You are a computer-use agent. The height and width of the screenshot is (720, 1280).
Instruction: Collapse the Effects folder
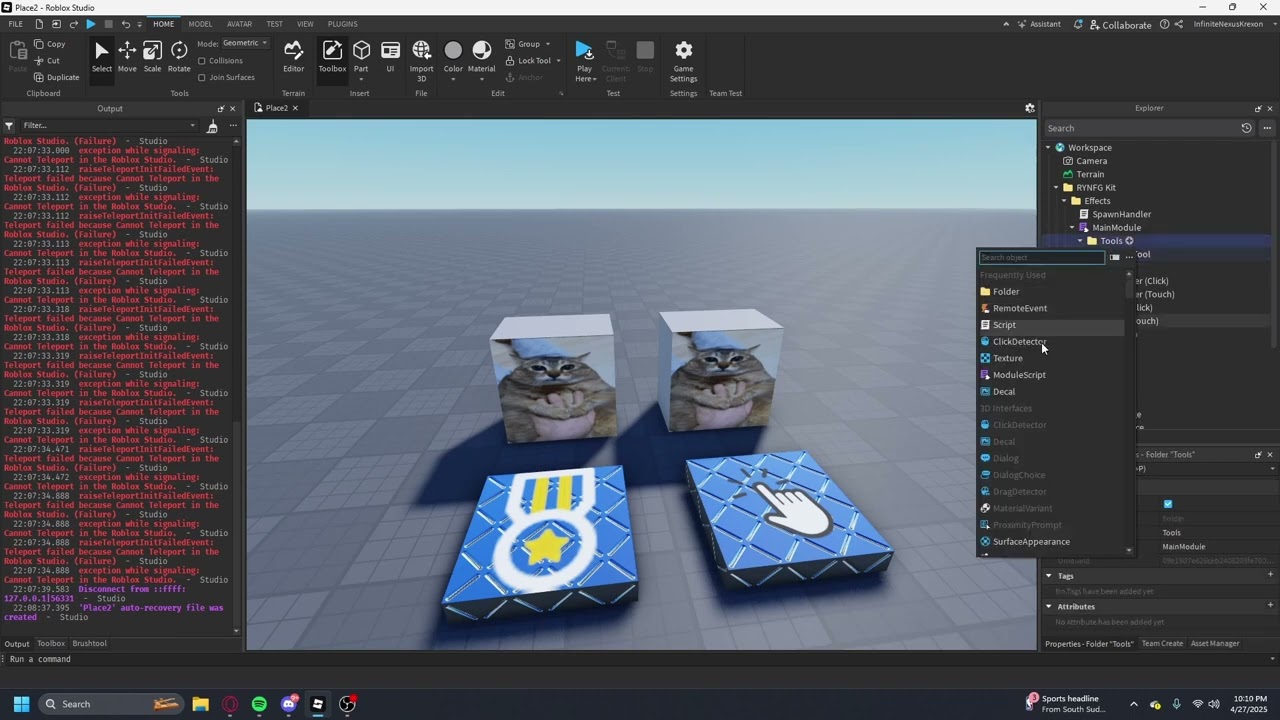coord(1064,201)
